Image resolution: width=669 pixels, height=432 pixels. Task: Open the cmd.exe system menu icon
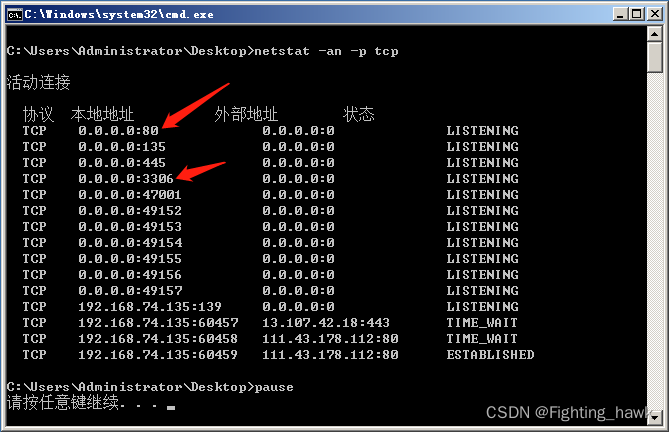click(x=15, y=14)
